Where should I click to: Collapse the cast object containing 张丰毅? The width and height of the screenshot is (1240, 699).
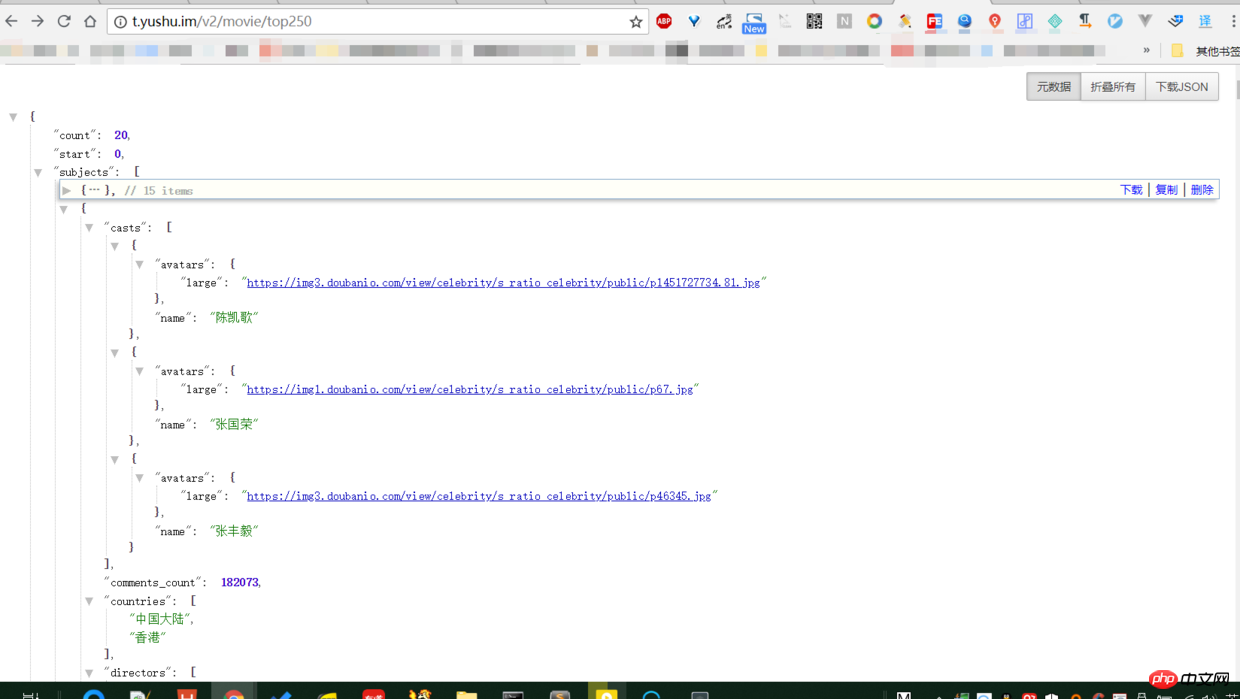(x=115, y=460)
